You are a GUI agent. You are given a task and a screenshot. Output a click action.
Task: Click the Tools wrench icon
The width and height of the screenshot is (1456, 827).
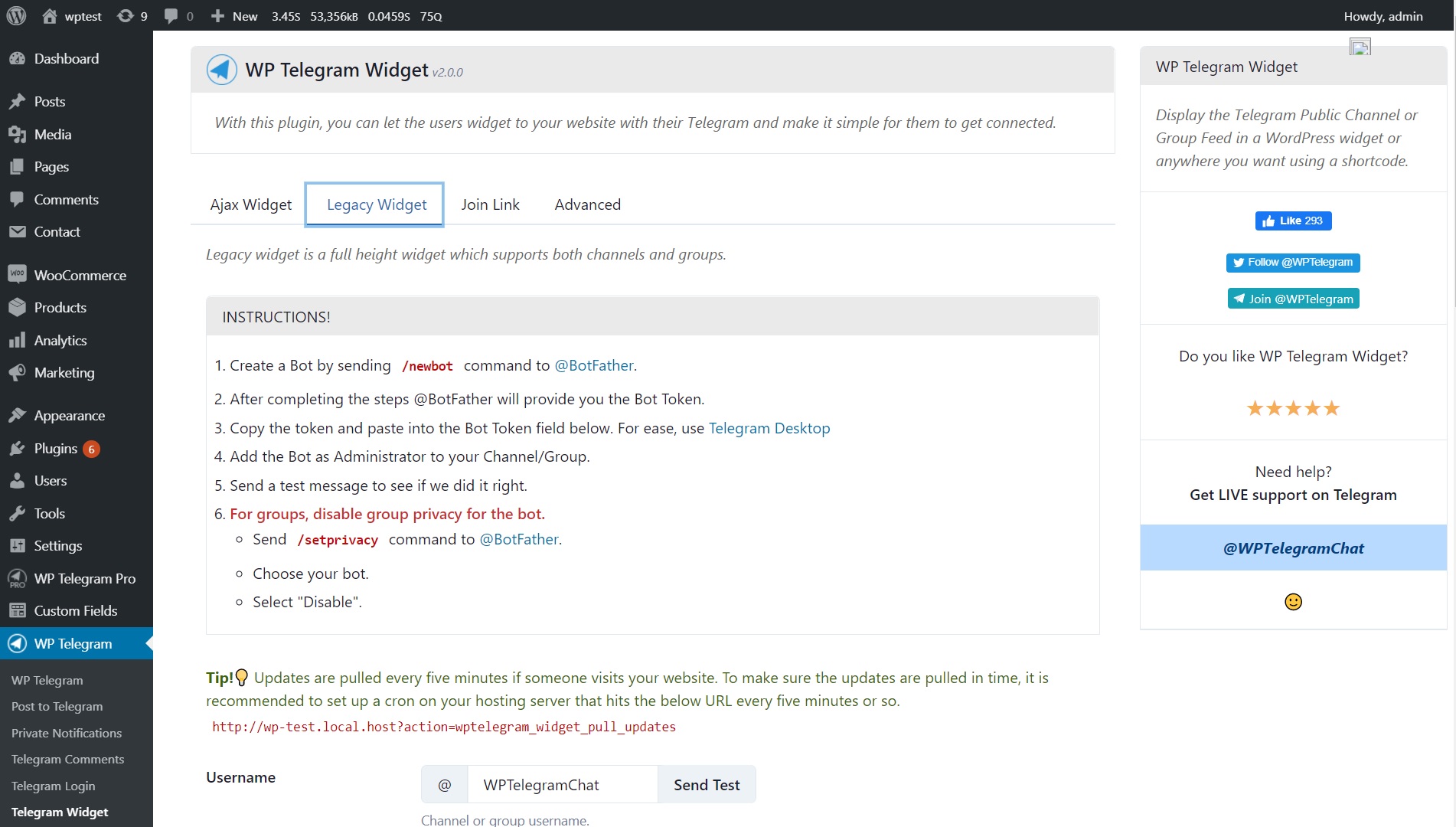[17, 514]
